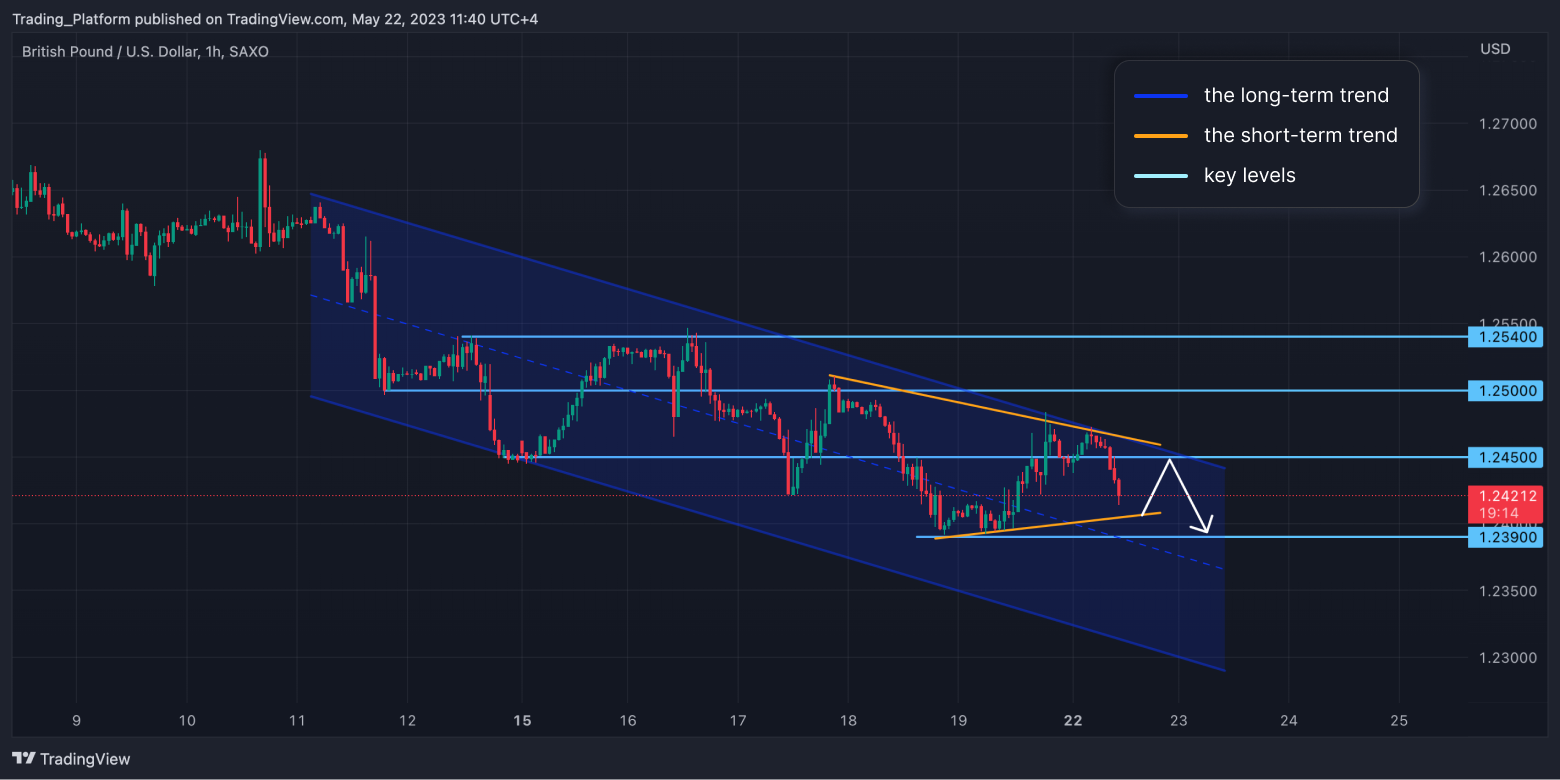Select the 1.25000 key level price tag
Screen dimensions: 1560x780
click(x=1505, y=390)
